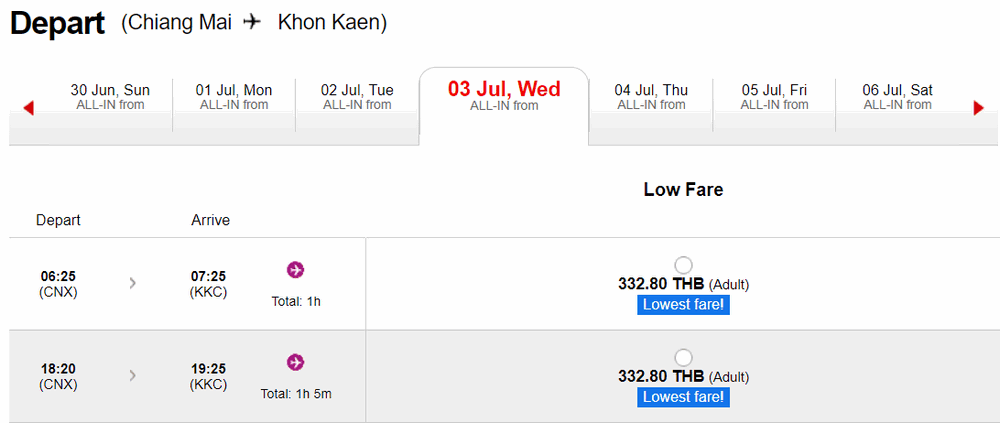Click chevron arrow on 06:25 flight row
This screenshot has height=423, width=1000.
[x=133, y=283]
